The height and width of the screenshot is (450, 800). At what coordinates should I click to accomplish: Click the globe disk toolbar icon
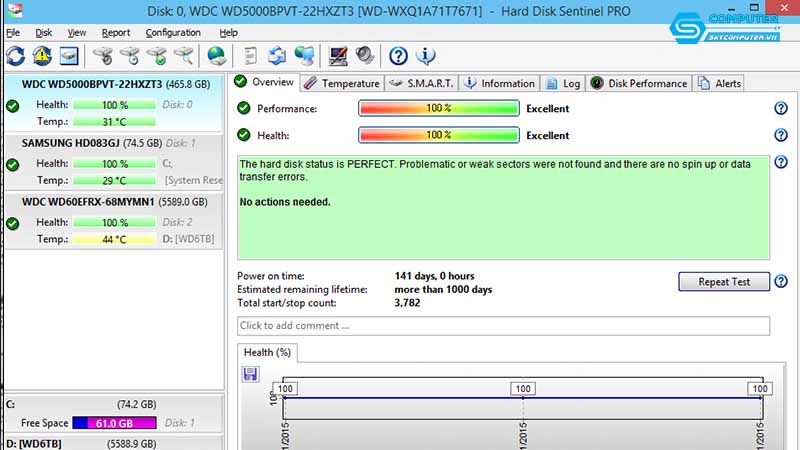(216, 56)
